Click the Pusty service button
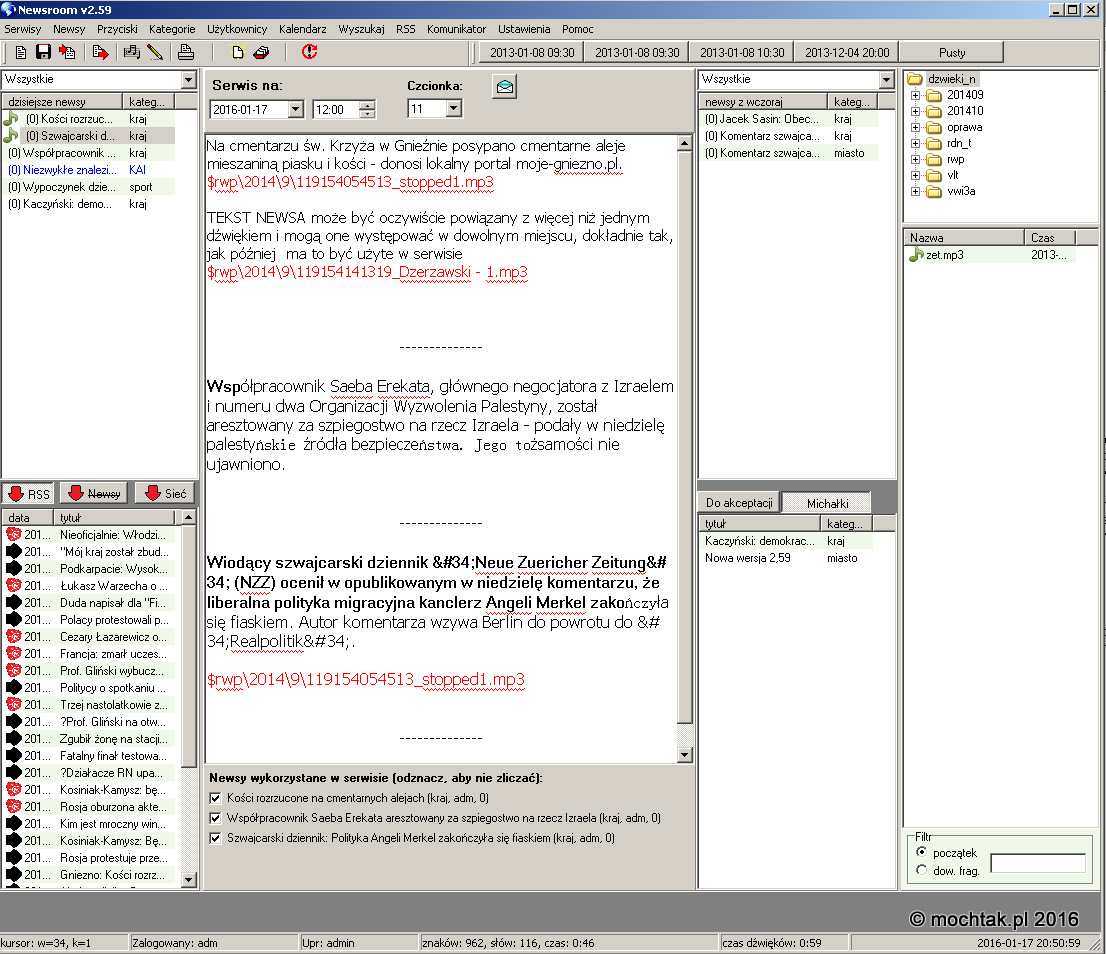The width and height of the screenshot is (1106, 954). pos(952,53)
